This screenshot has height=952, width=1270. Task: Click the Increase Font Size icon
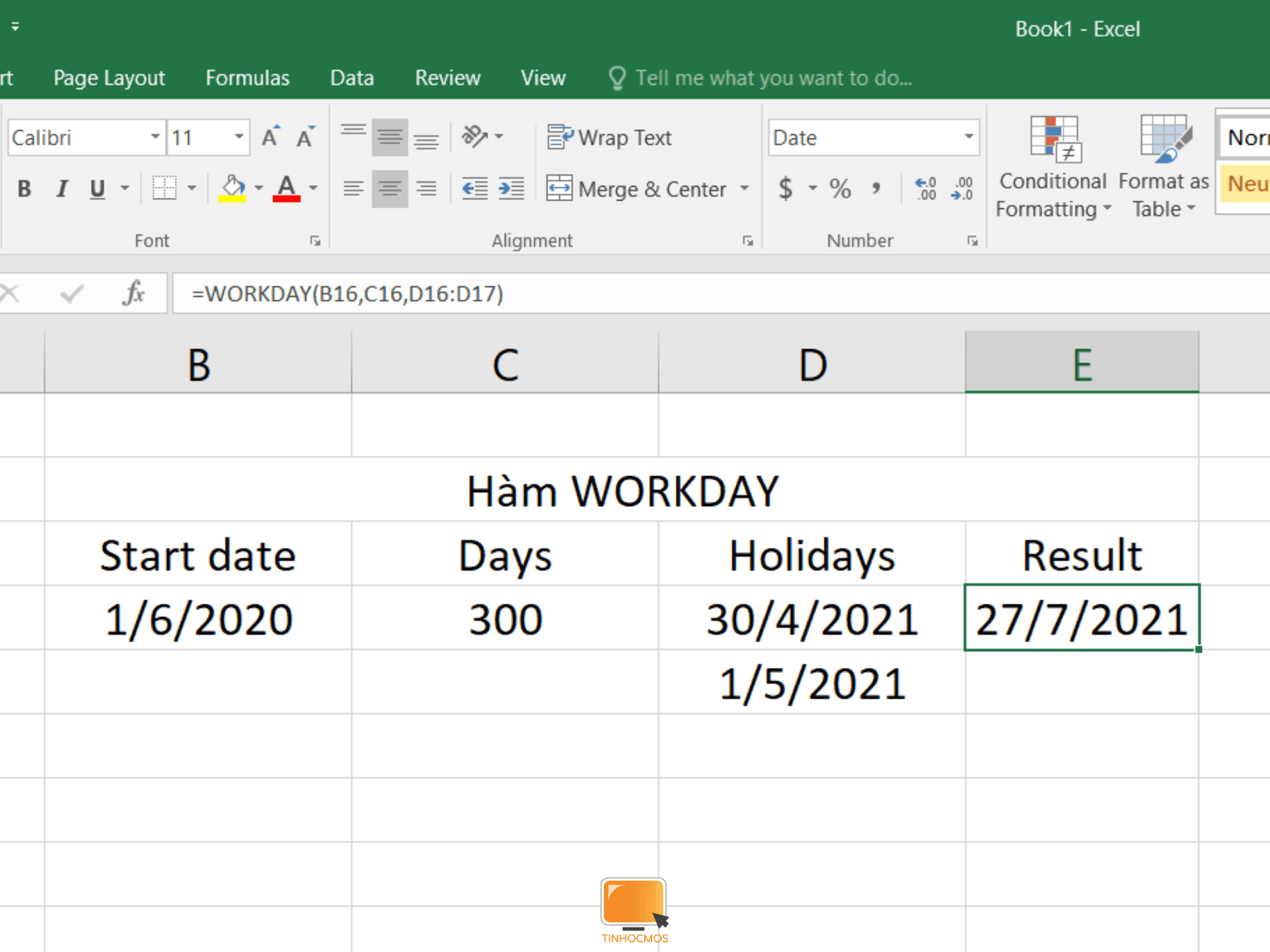[271, 137]
